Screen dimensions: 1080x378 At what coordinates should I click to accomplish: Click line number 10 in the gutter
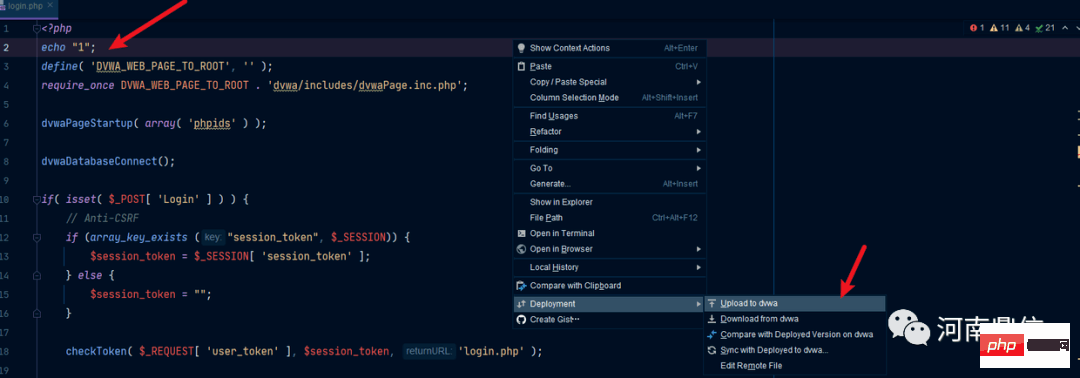pos(5,200)
